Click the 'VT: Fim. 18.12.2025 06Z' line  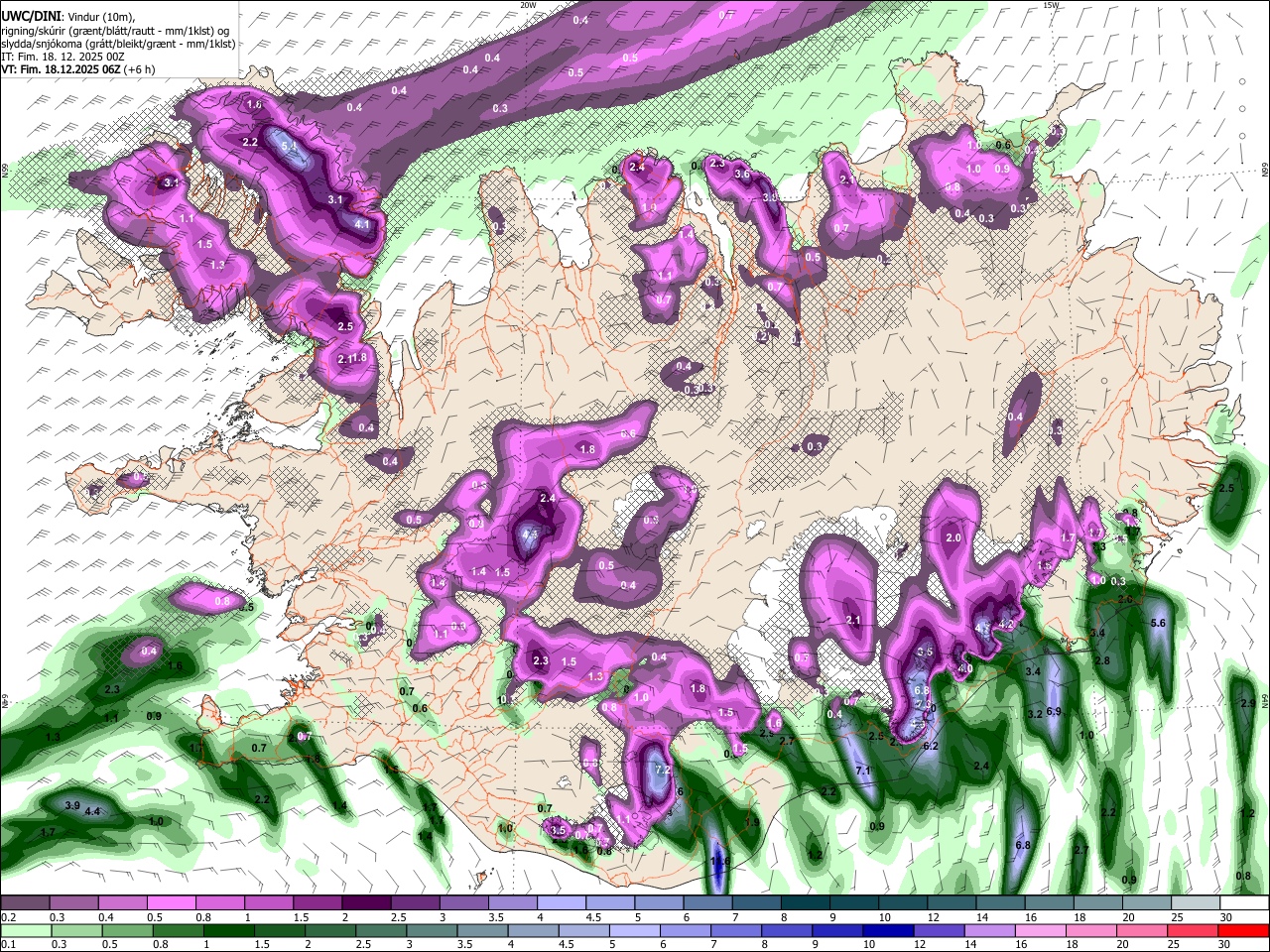[61, 70]
